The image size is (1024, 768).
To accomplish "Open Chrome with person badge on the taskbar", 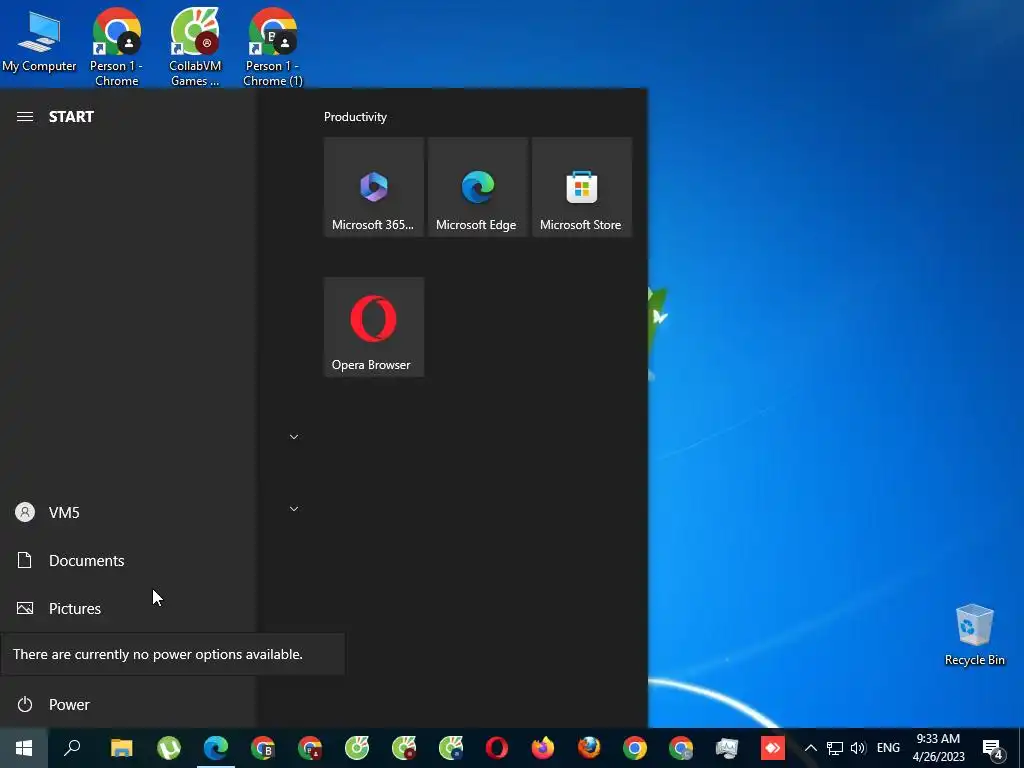I will click(x=310, y=748).
